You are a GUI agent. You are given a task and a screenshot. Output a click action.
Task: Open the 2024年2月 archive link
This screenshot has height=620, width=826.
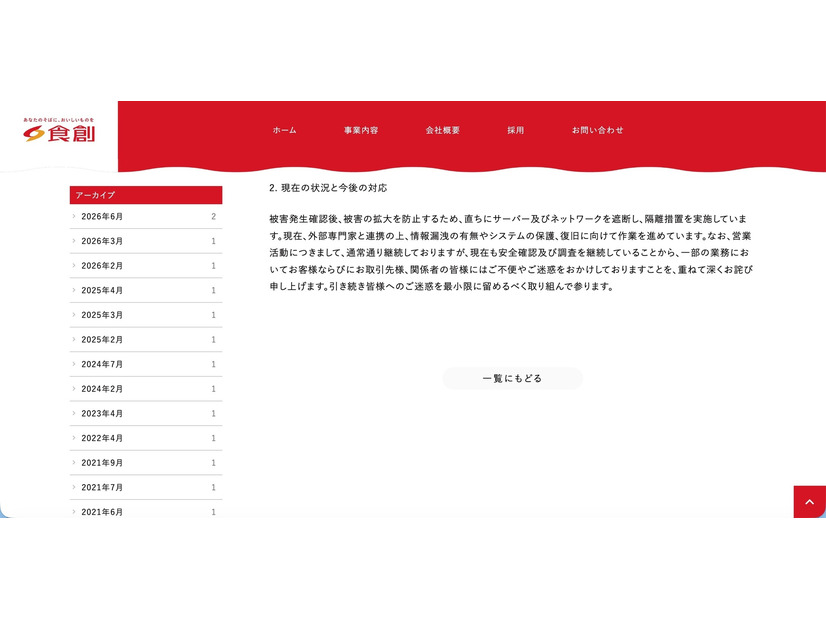click(146, 389)
